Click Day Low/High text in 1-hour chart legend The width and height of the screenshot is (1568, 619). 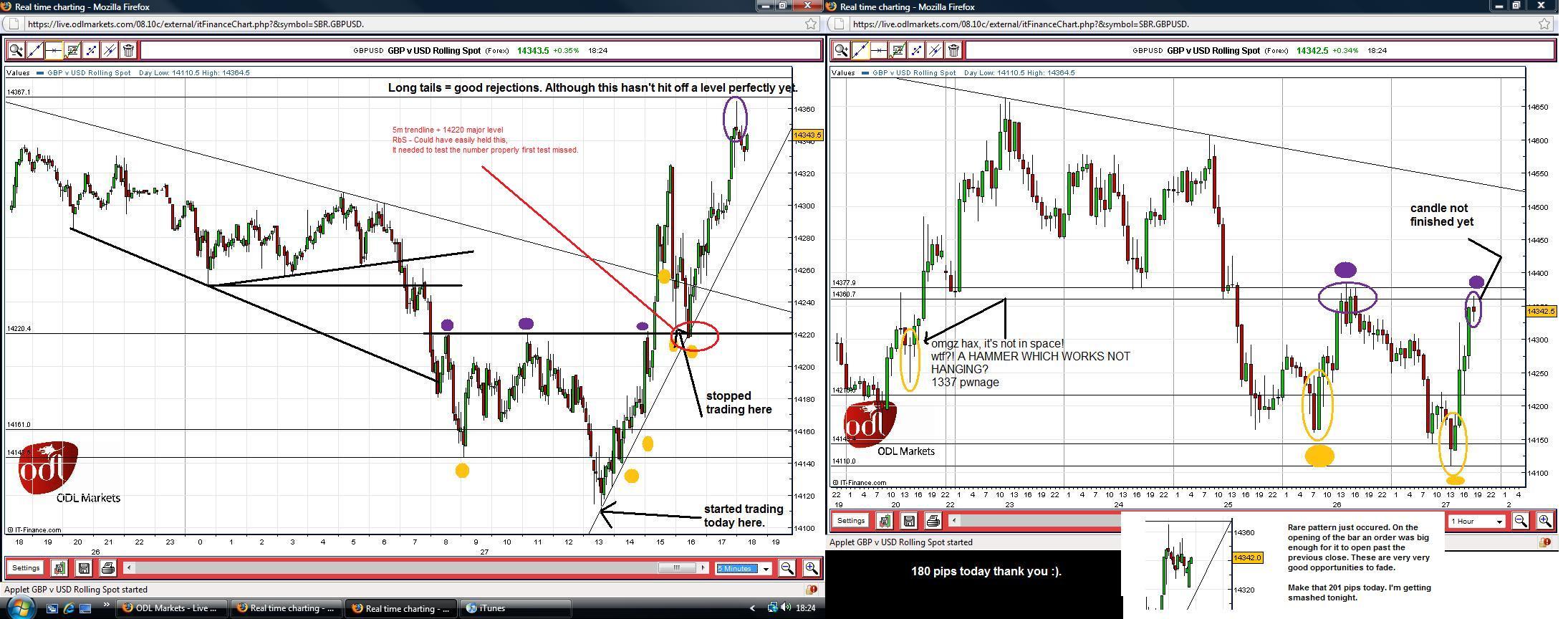[1019, 72]
